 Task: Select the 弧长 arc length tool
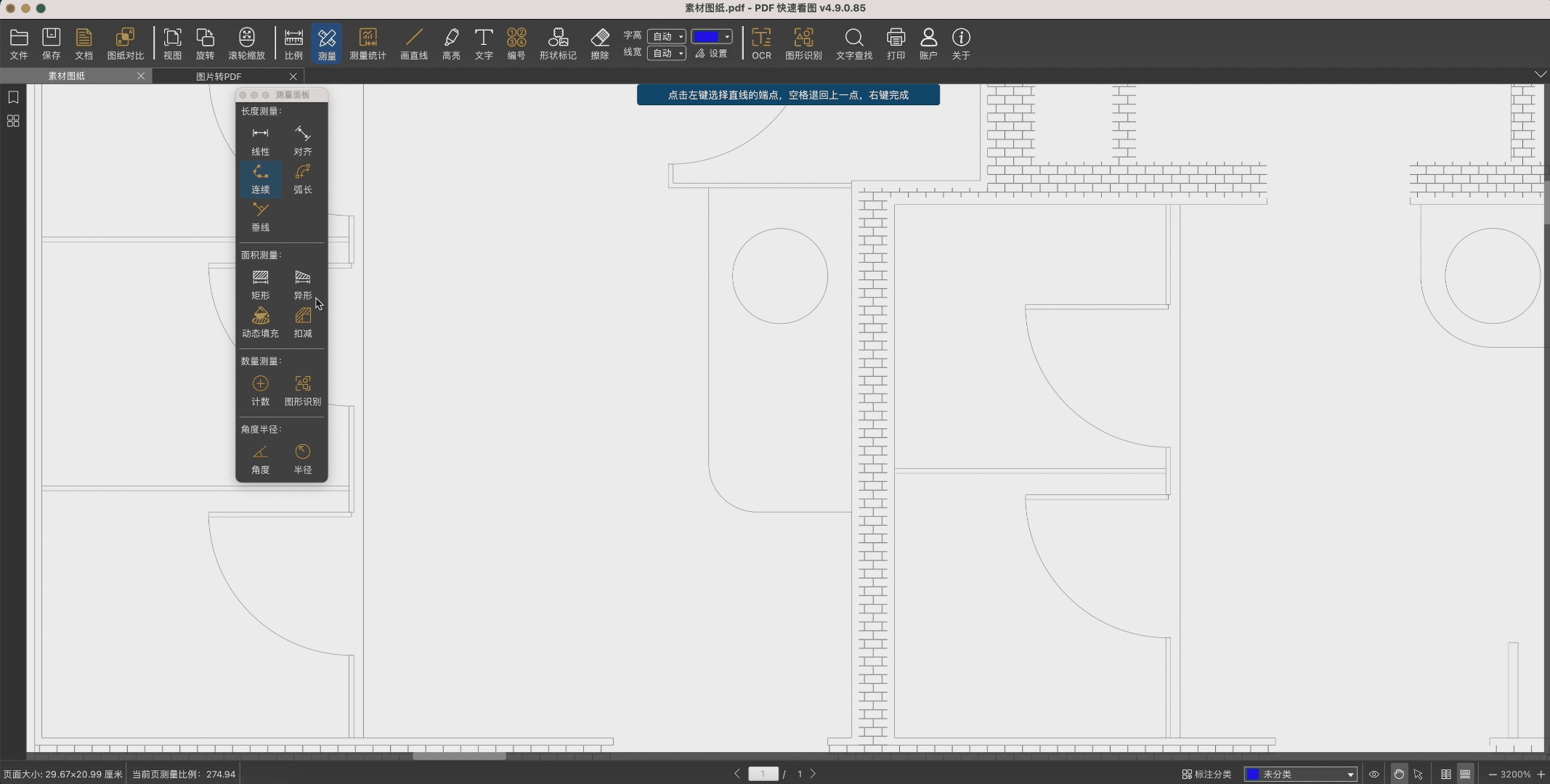pos(302,179)
